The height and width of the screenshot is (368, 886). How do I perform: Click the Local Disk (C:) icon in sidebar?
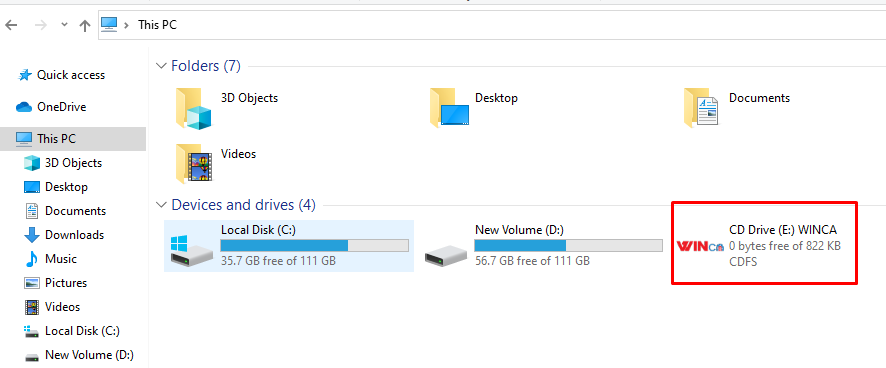click(x=32, y=331)
